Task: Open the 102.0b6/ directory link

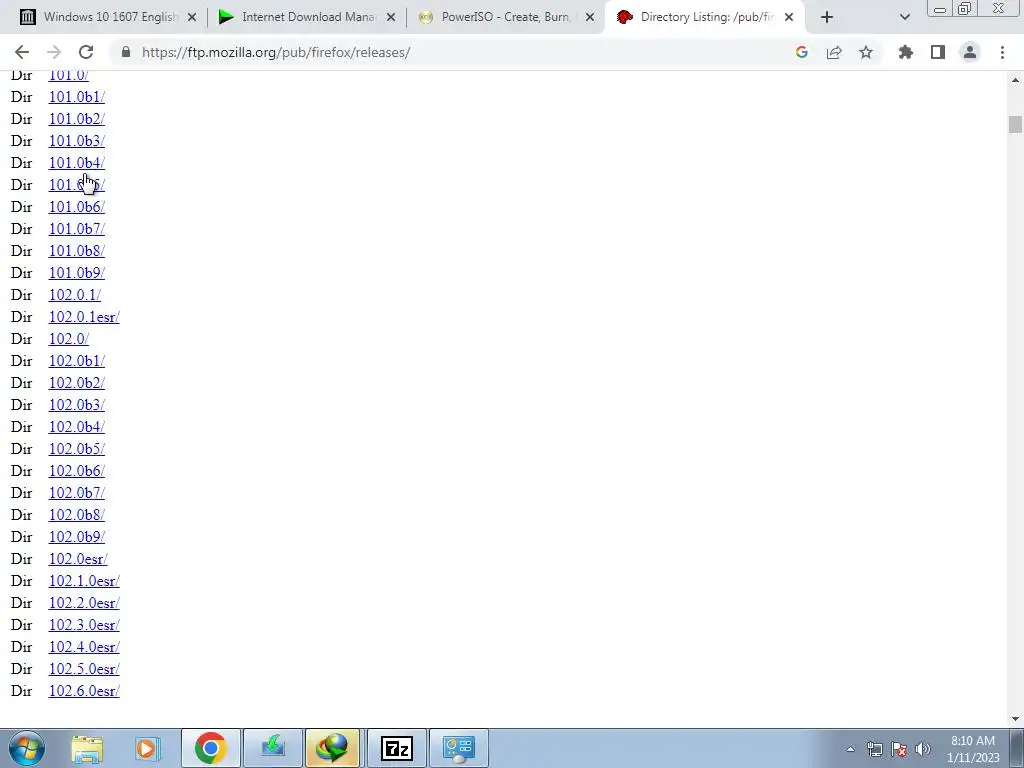Action: pos(76,471)
